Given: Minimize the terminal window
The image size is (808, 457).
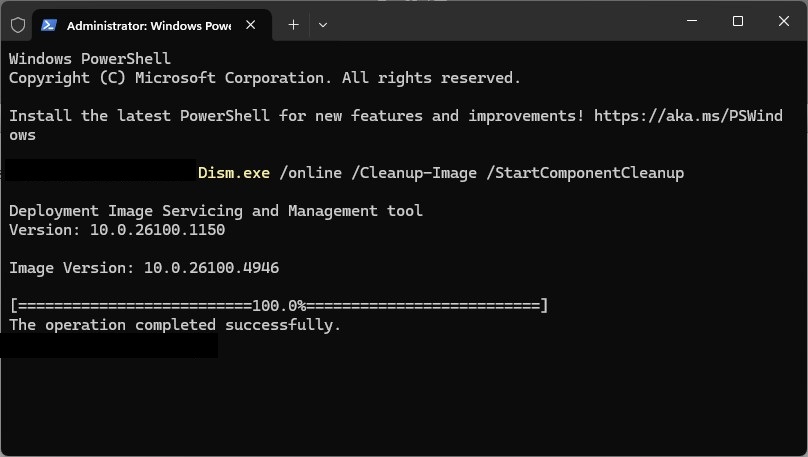Looking at the screenshot, I should 692,21.
